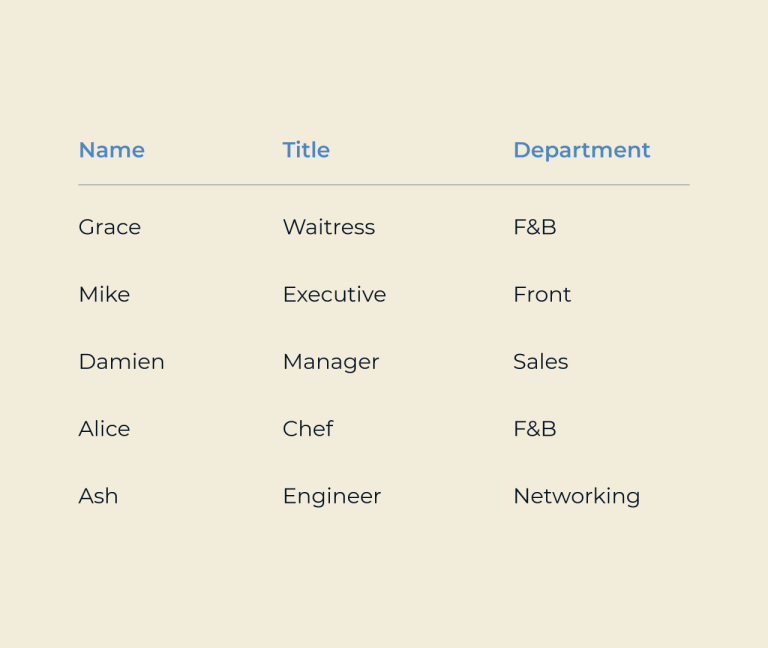Select the name Alice

[104, 429]
